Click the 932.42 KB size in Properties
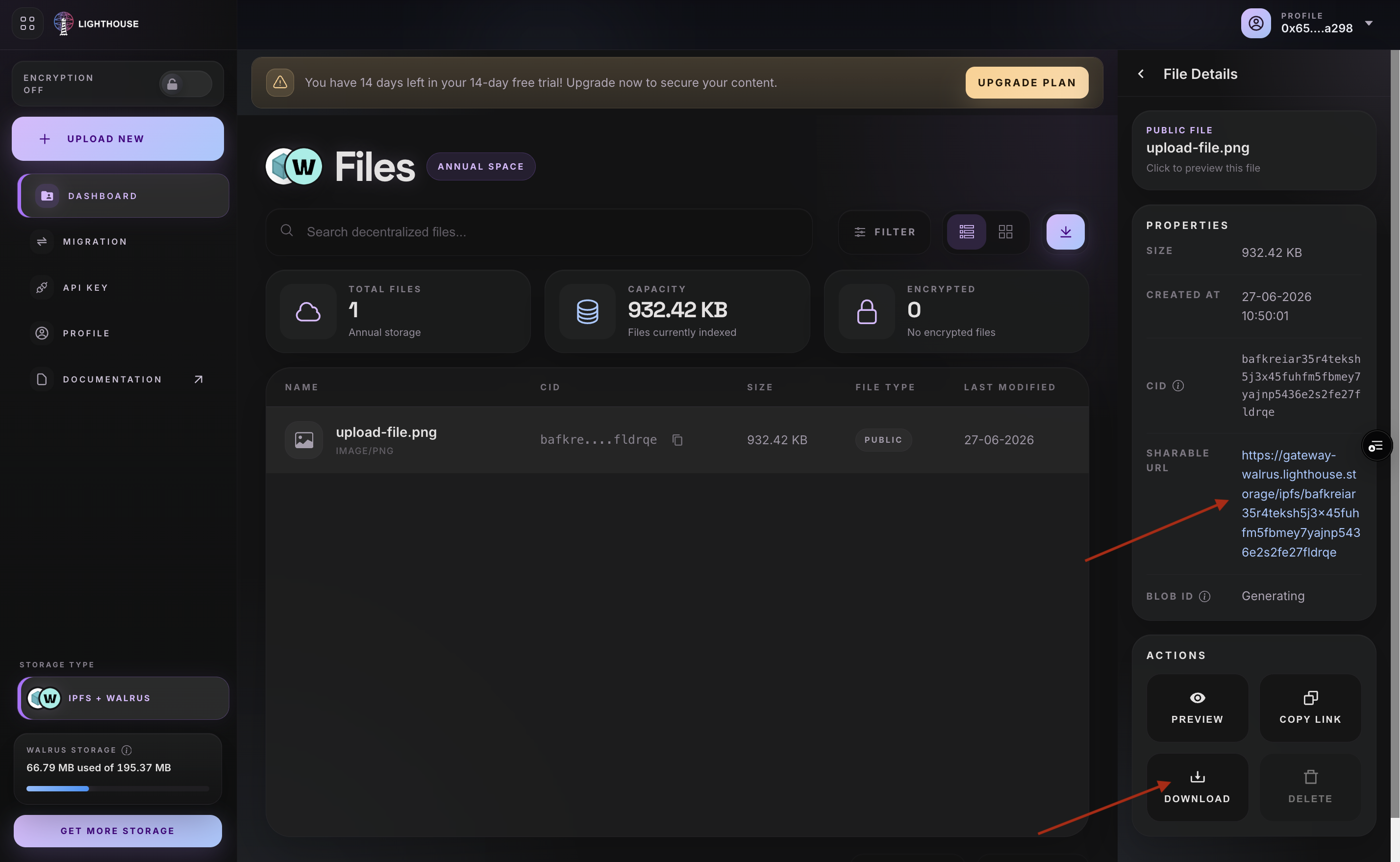This screenshot has width=1400, height=862. tap(1272, 253)
